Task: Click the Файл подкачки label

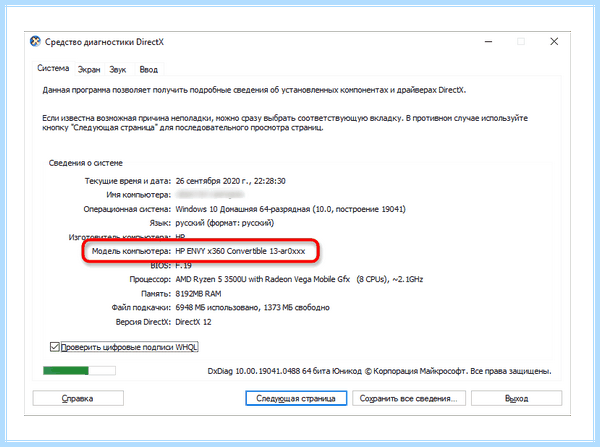Action: point(141,307)
